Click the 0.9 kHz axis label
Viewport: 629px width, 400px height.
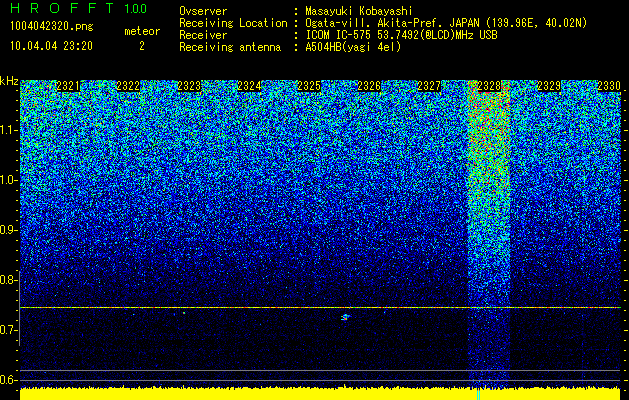(9, 230)
